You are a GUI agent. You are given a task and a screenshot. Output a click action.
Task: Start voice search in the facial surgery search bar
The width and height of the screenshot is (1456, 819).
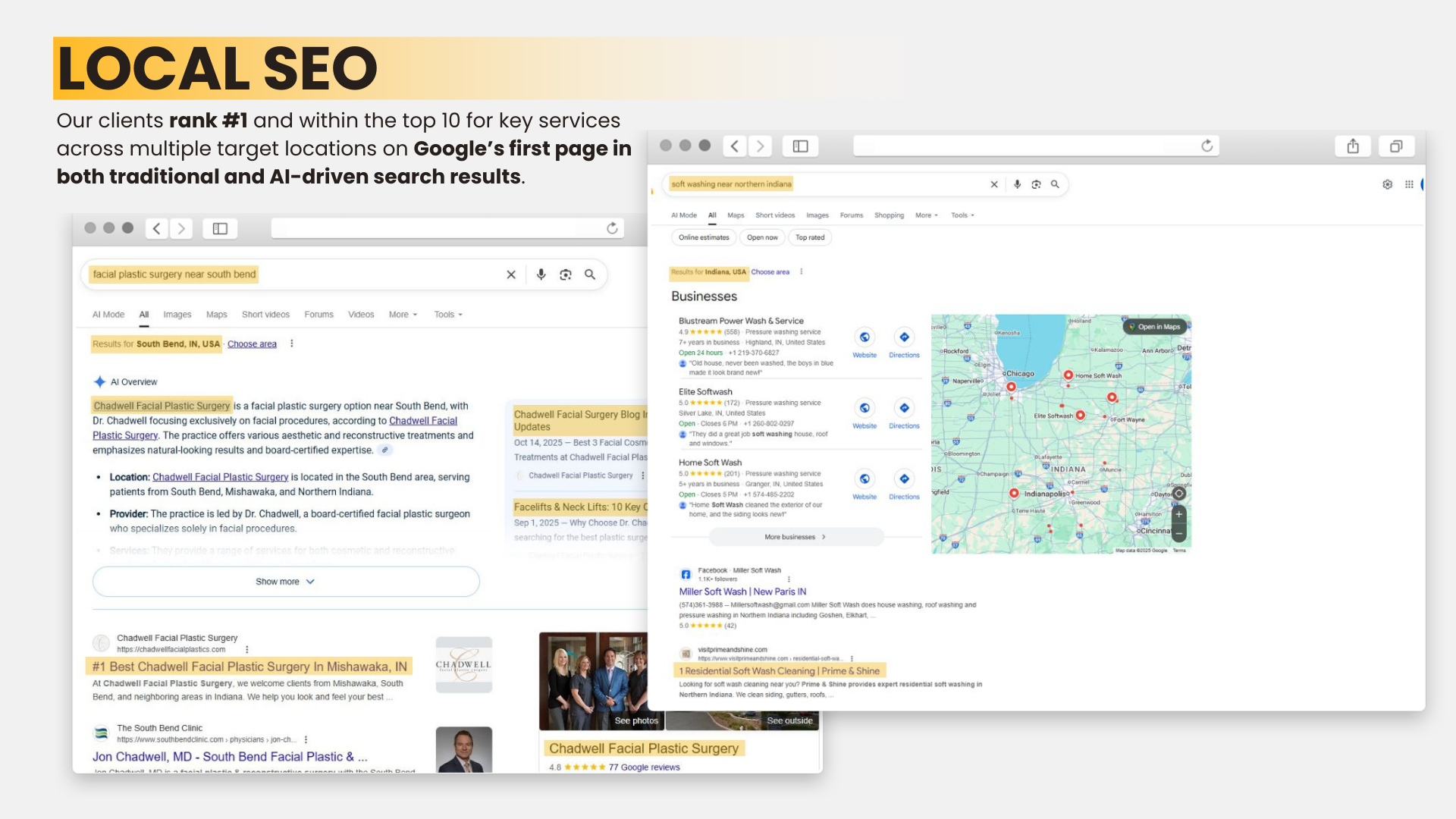pyautogui.click(x=541, y=275)
